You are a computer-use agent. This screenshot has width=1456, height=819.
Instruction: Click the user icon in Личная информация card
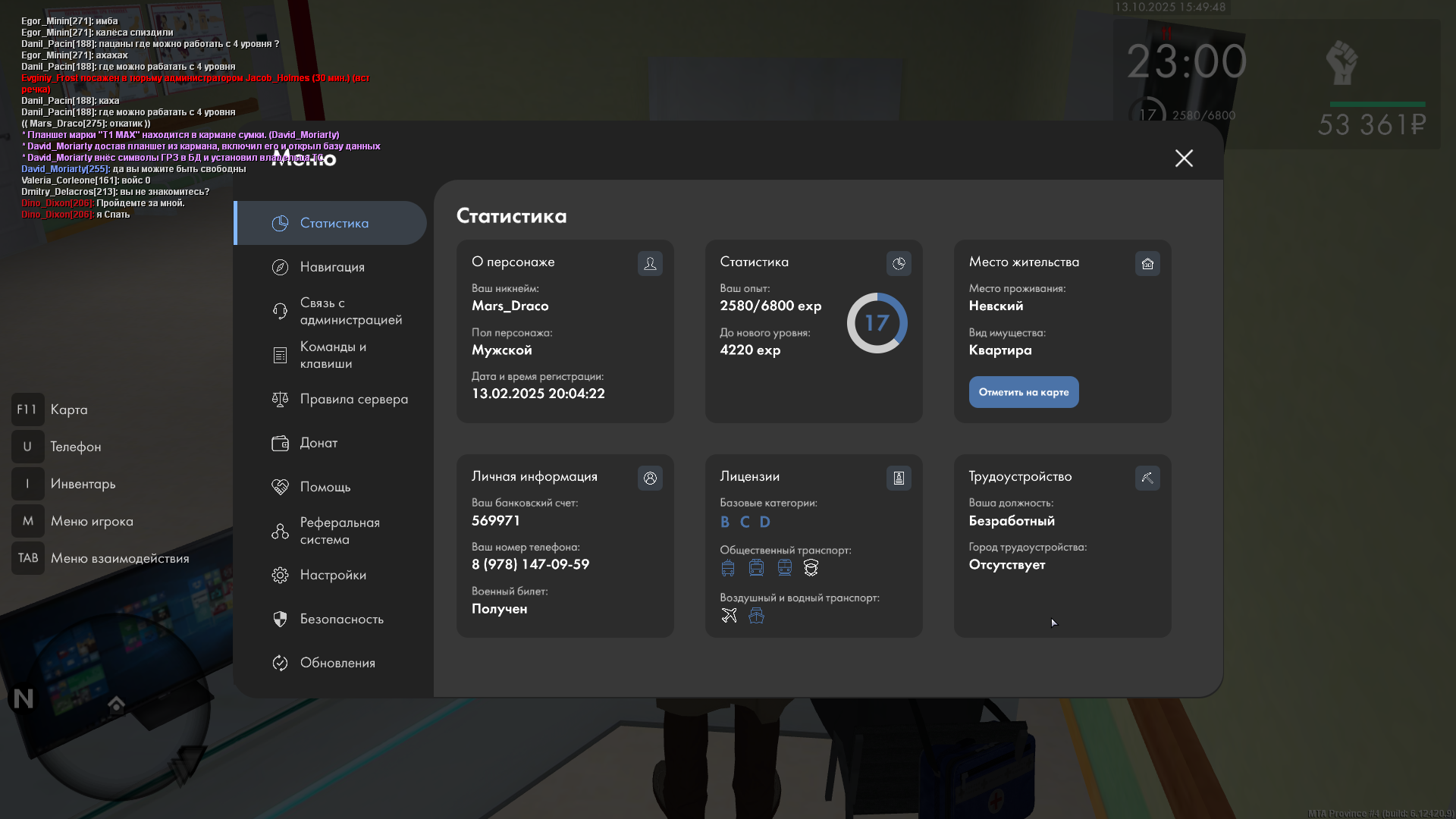[x=650, y=478]
